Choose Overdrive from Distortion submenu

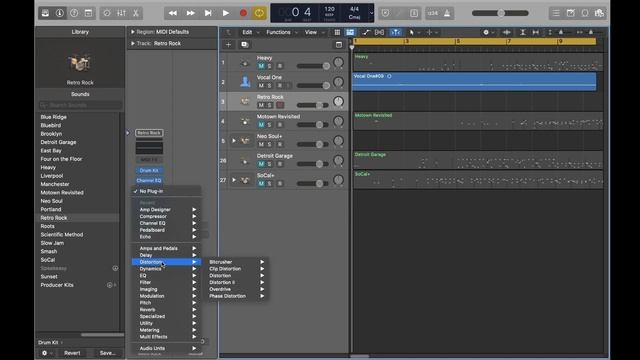pos(236,289)
